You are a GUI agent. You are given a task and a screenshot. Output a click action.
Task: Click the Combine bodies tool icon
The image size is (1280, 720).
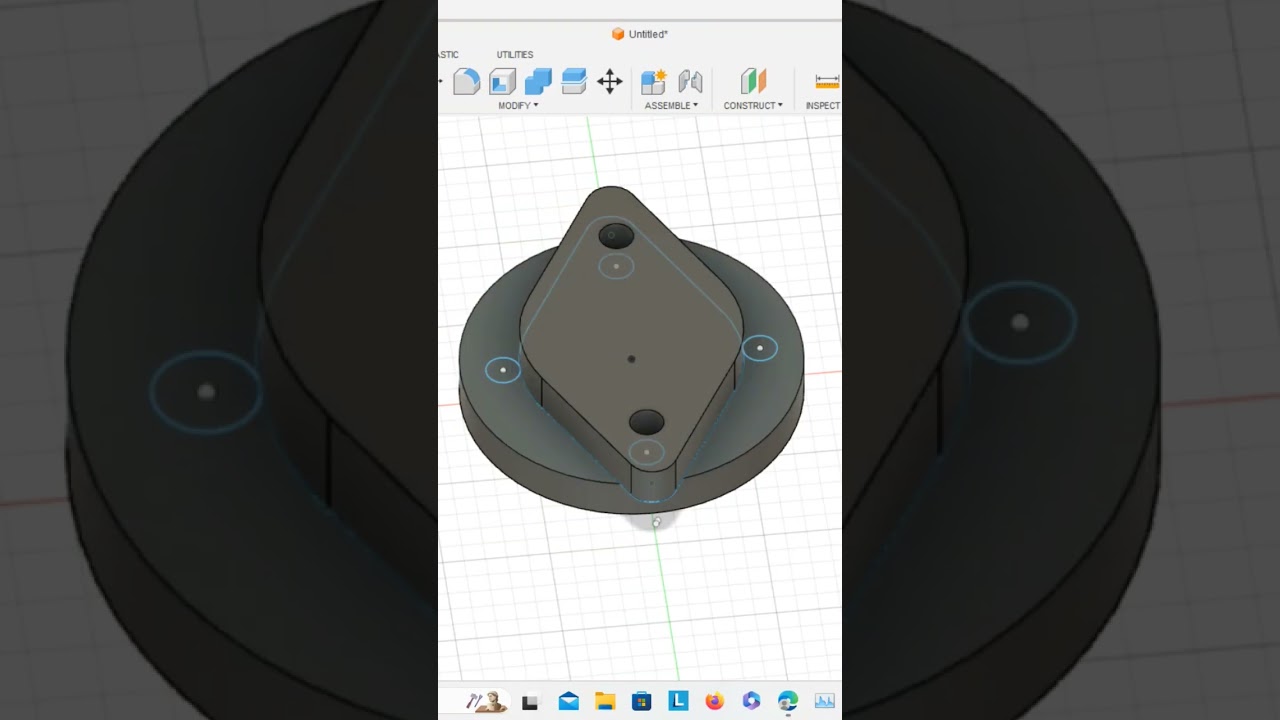click(x=538, y=81)
